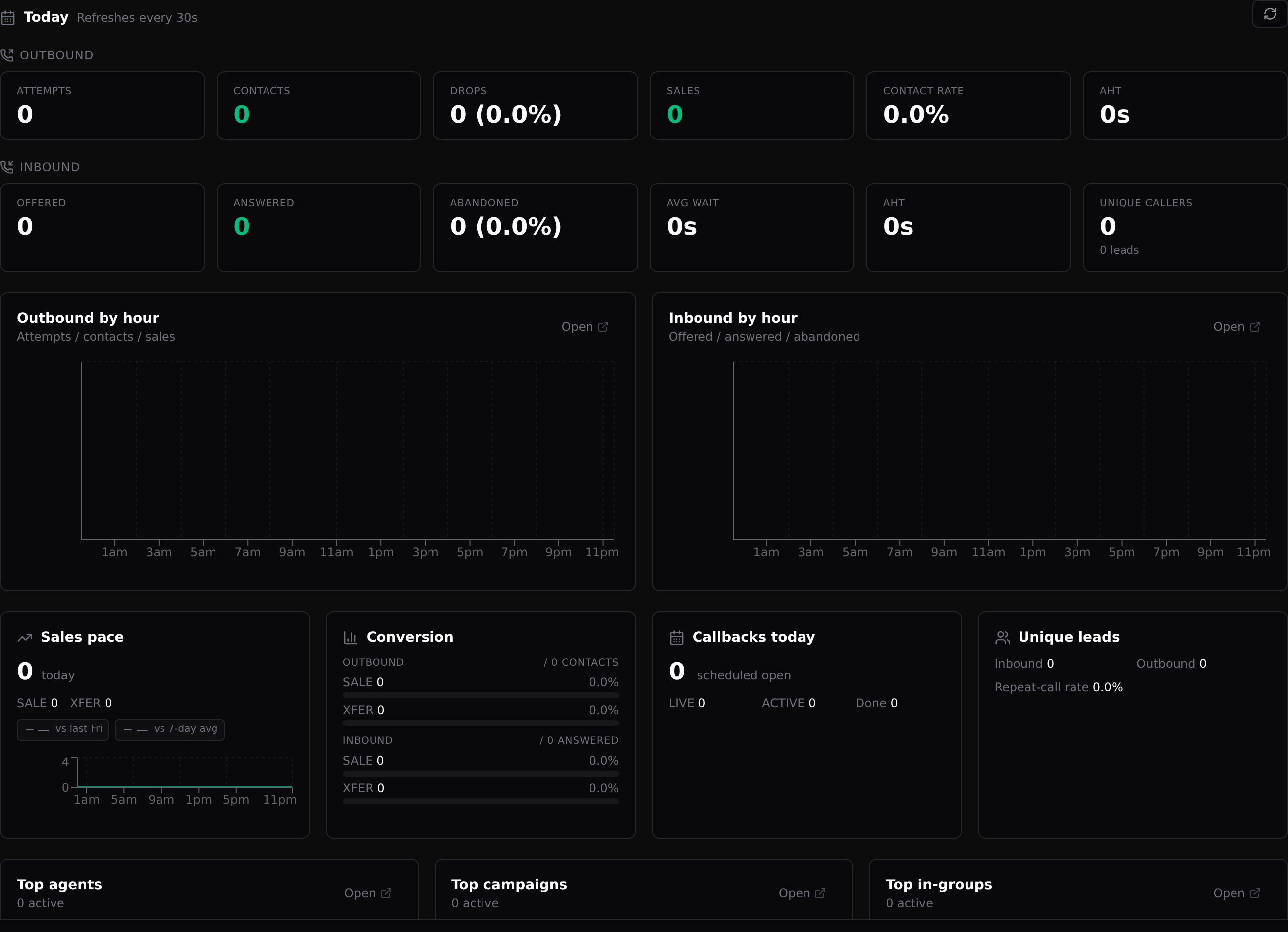Click the outbound SALES stat card
This screenshot has width=1288, height=932.
(x=751, y=105)
